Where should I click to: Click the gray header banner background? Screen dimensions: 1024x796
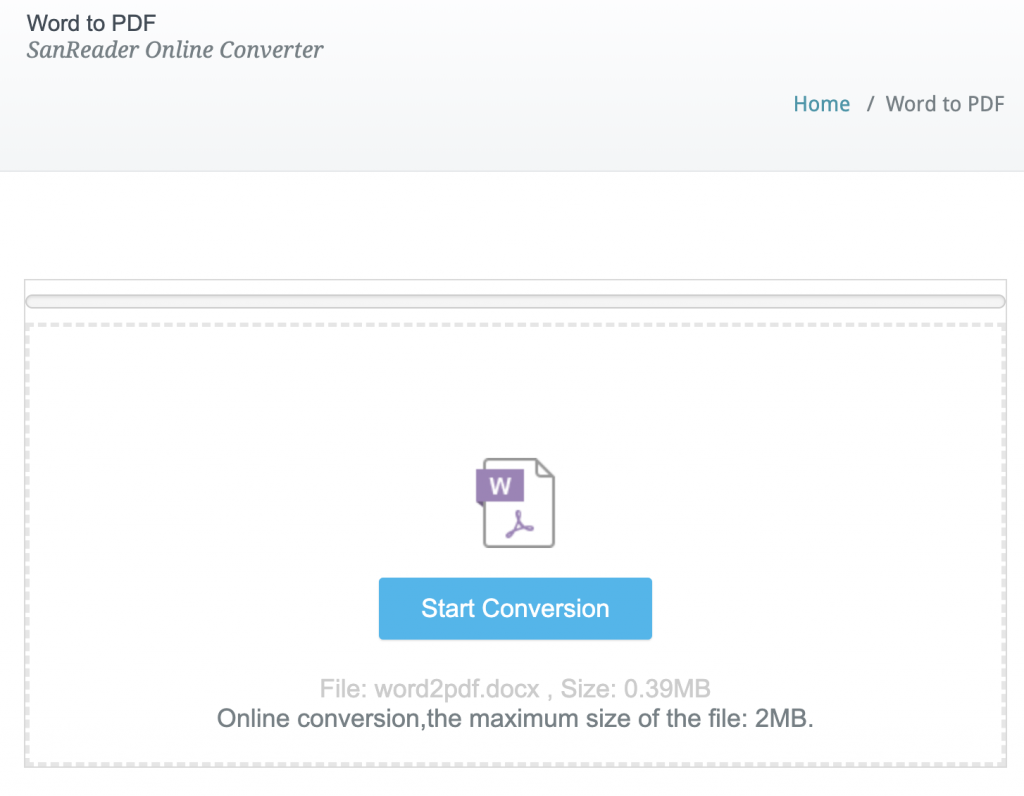pyautogui.click(x=500, y=130)
